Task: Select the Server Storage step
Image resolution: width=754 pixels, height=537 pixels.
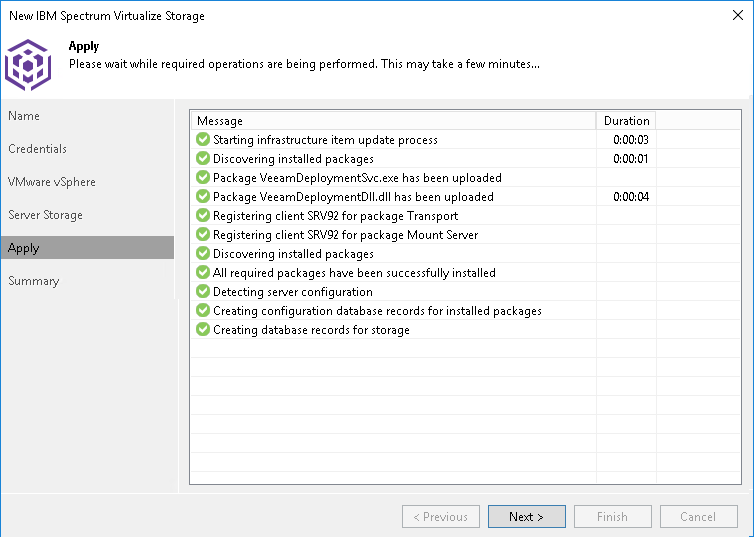Action: [46, 215]
